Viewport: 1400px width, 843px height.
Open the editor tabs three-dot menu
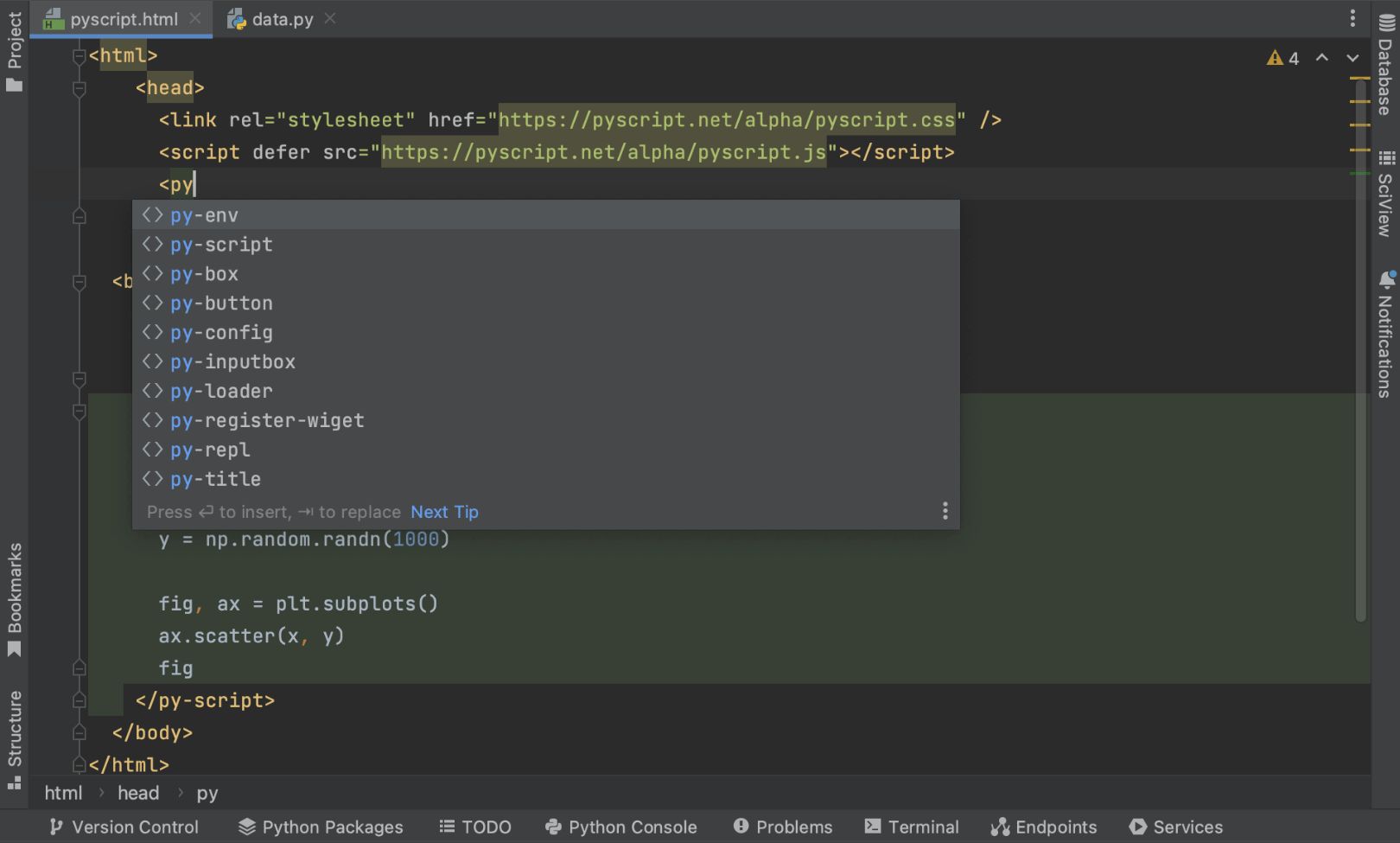pyautogui.click(x=1352, y=18)
